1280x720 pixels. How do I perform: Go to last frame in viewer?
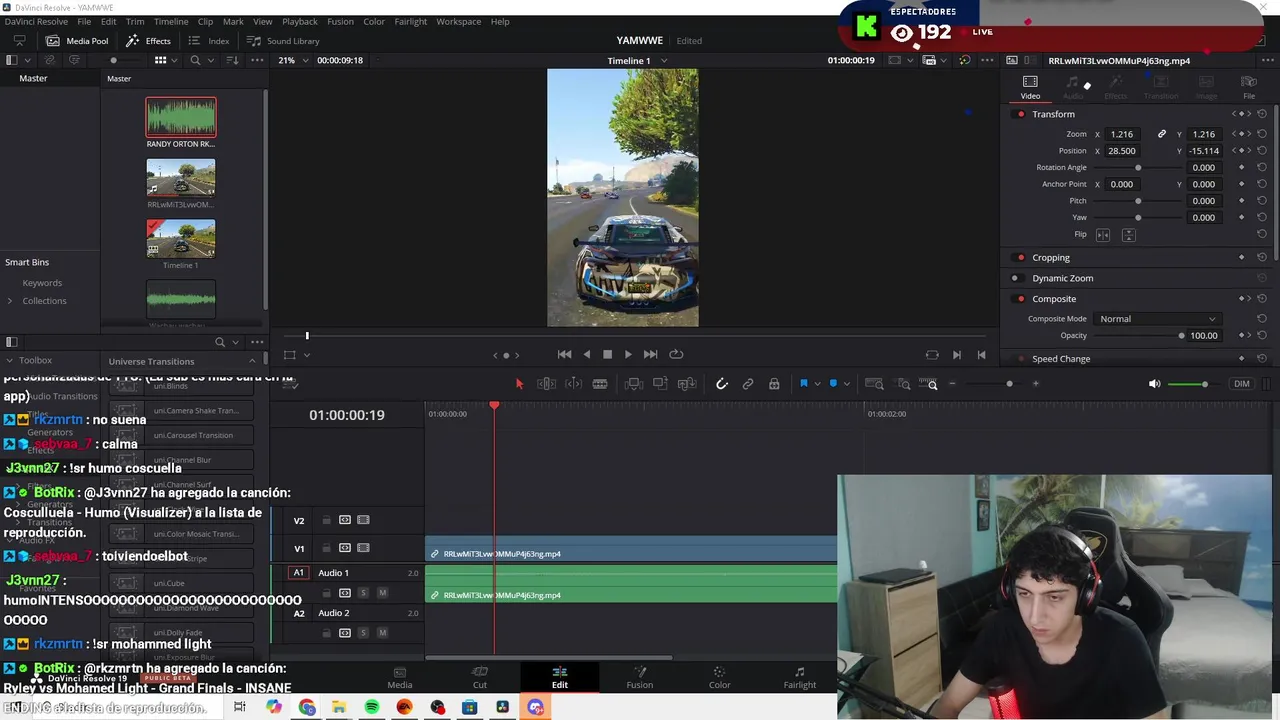point(650,354)
